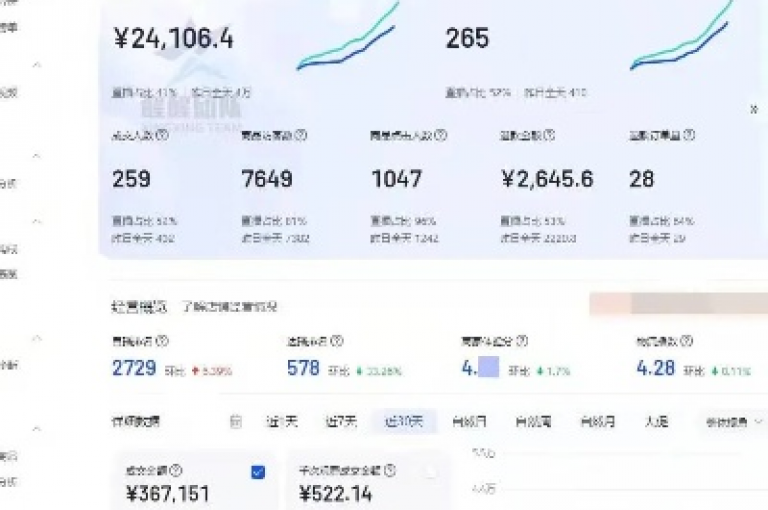Click the green 0.11% change indicator
This screenshot has width=768, height=510.
click(731, 371)
